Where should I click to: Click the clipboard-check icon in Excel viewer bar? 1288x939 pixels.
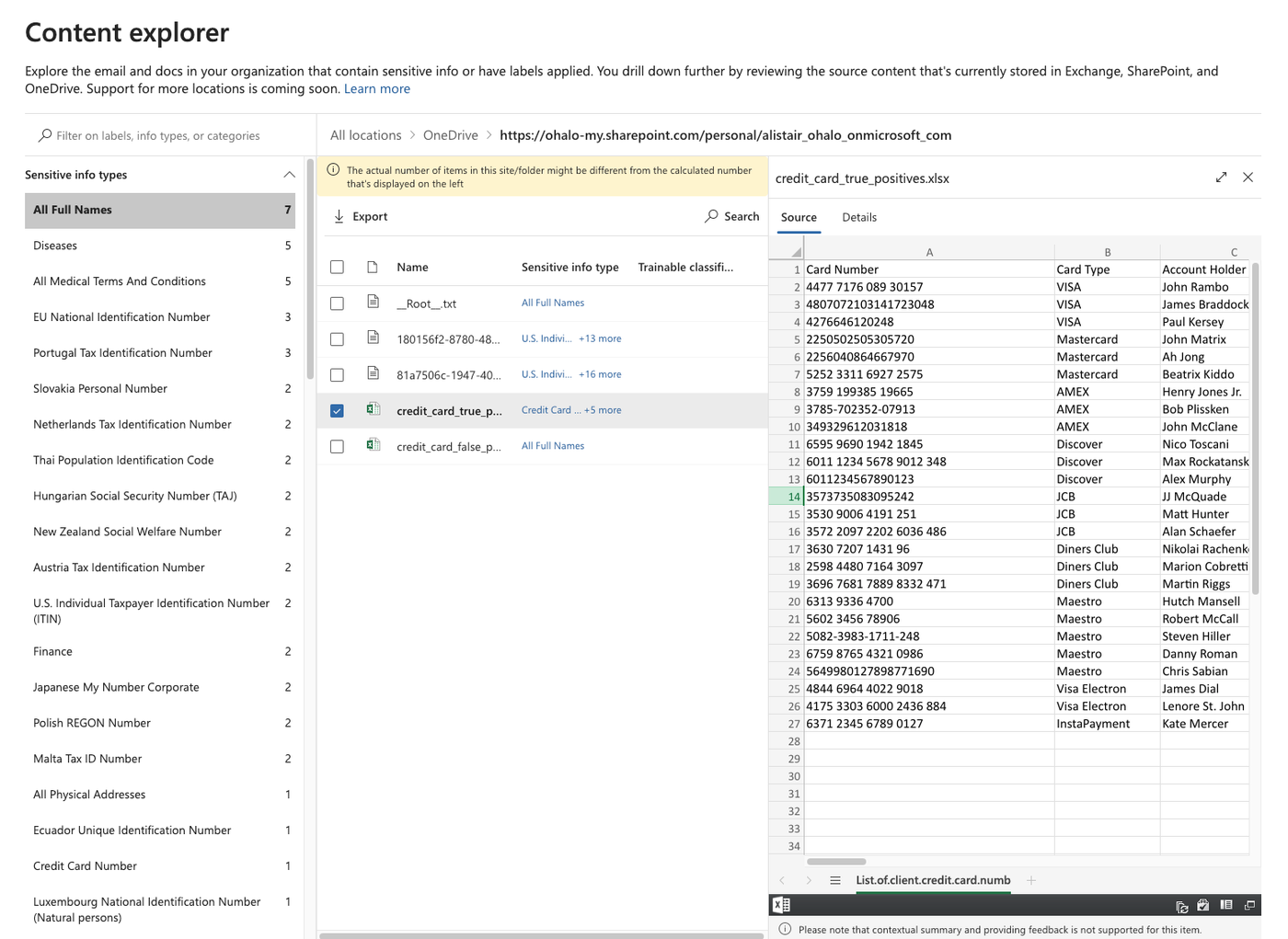pos(1203,906)
